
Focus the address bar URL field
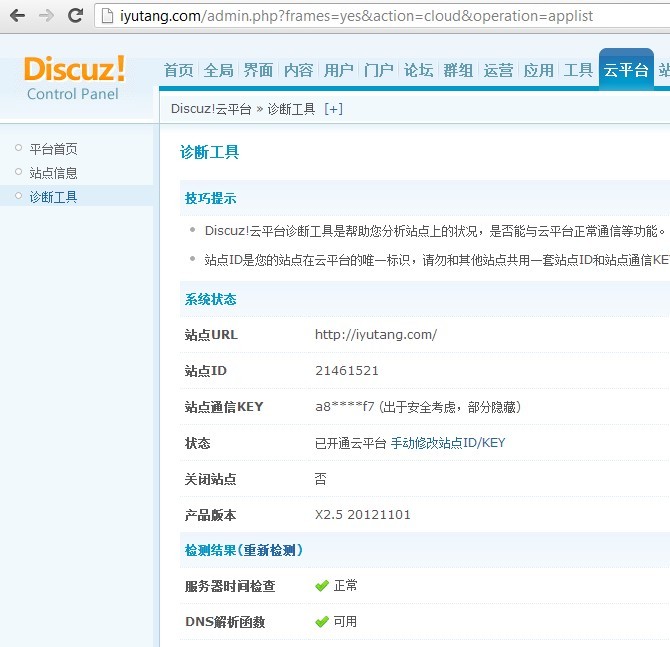tap(382, 16)
